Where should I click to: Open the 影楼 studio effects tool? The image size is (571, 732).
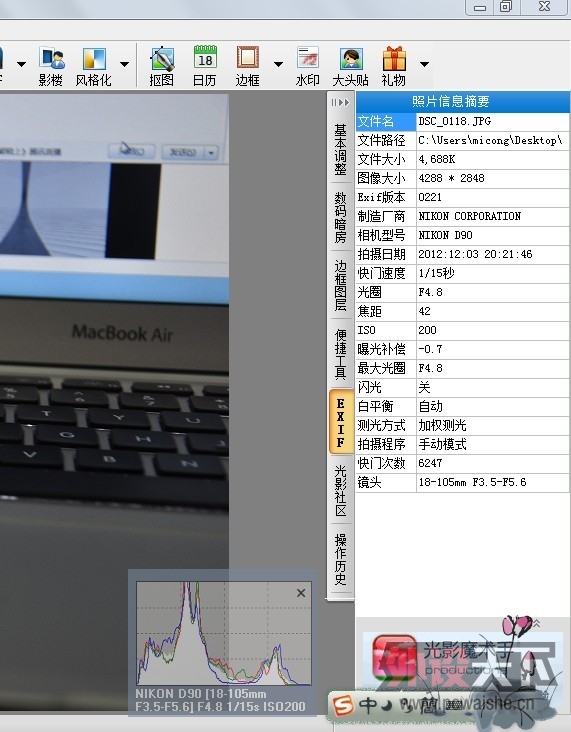click(51, 66)
